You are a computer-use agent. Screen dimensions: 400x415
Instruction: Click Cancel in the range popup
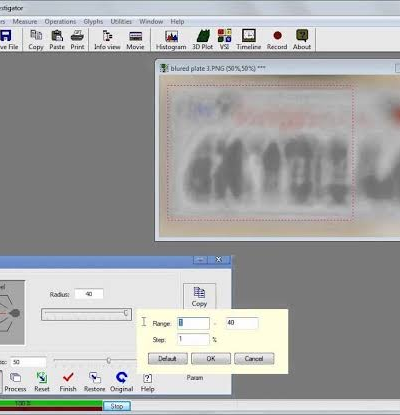coord(254,359)
